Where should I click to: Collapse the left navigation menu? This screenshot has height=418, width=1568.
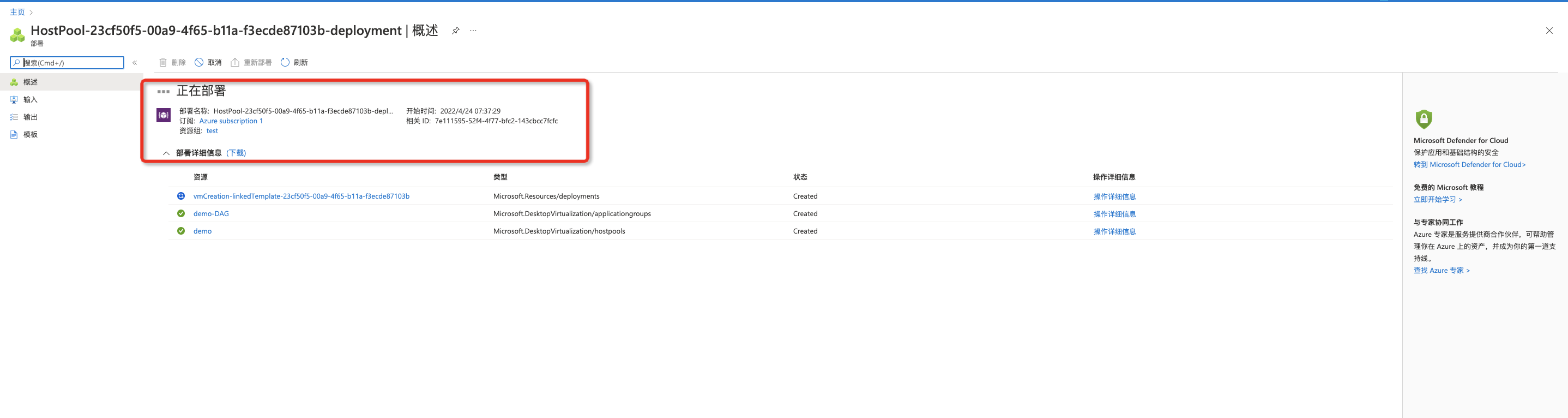(135, 63)
